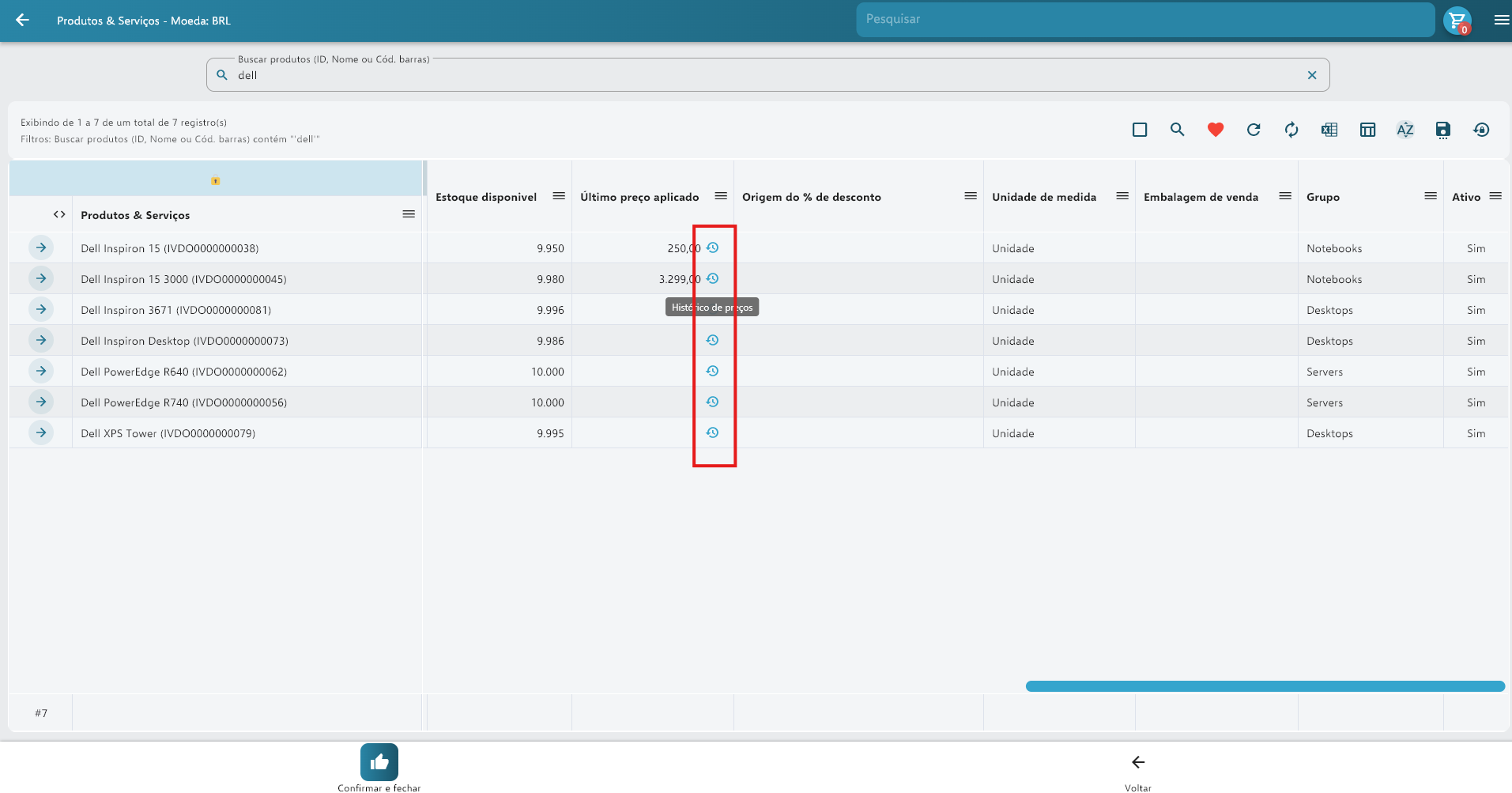Image resolution: width=1512 pixels, height=793 pixels.
Task: Open the Último preço aplicado column menu
Action: [x=721, y=196]
